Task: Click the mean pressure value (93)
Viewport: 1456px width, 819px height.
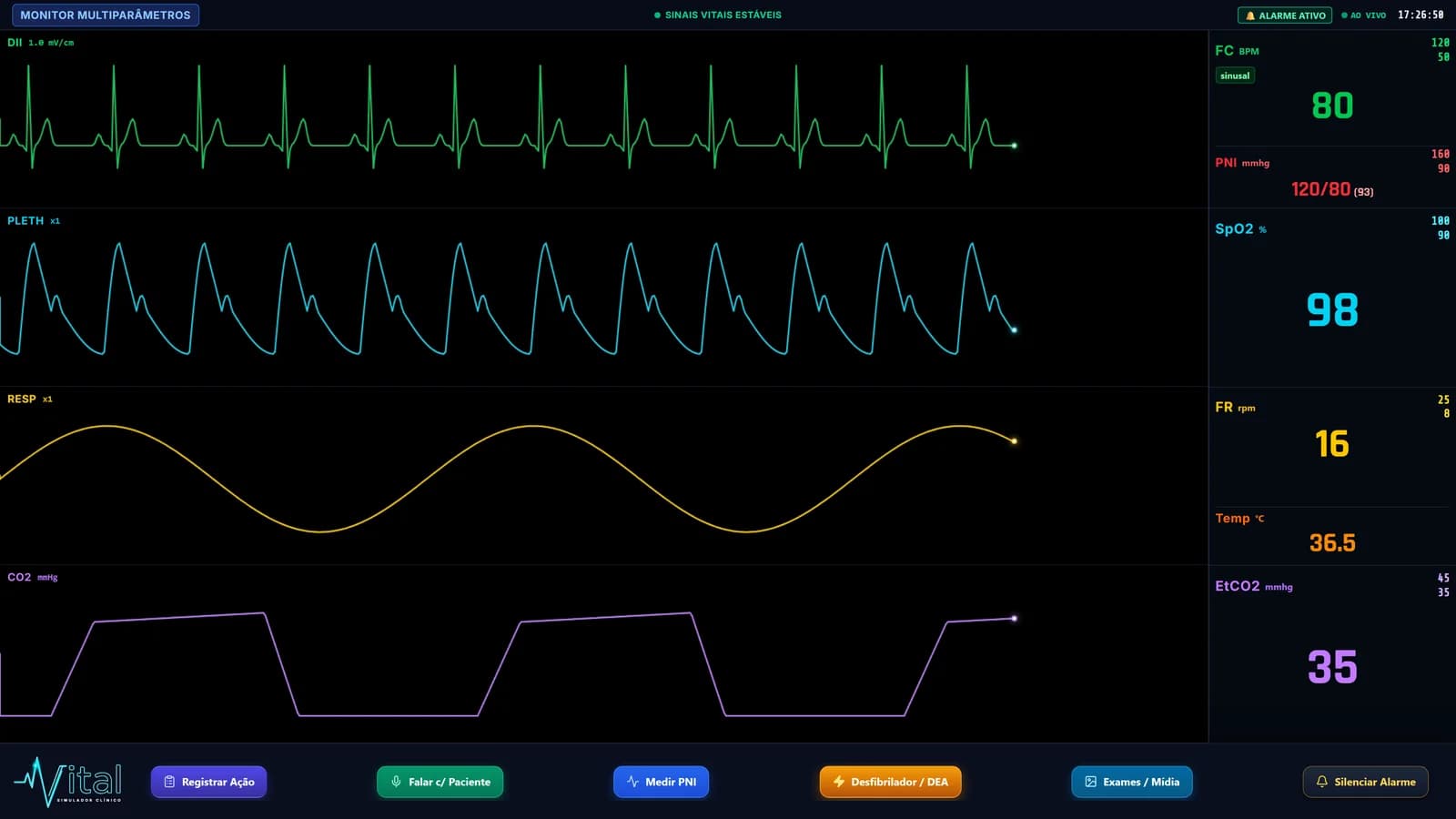Action: coord(1363,192)
